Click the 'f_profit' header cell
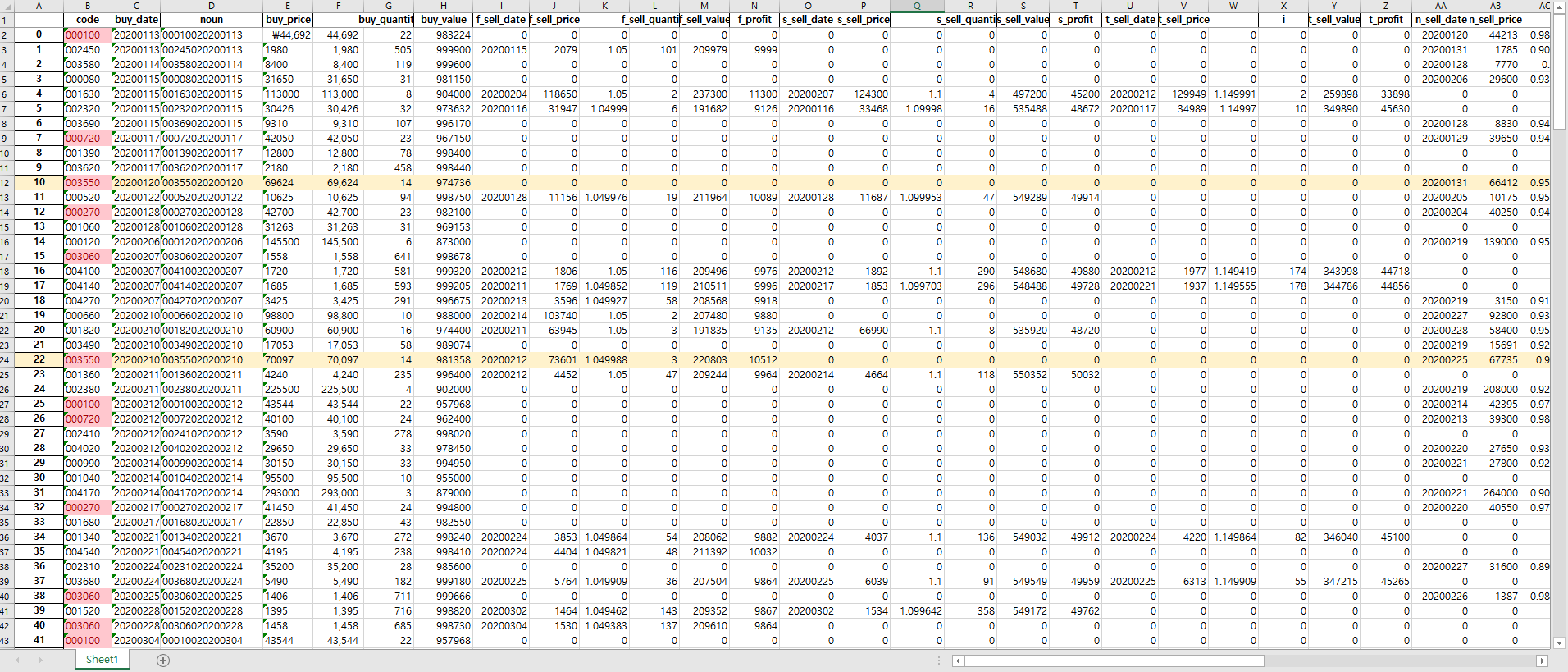The image size is (1568, 672). [x=754, y=20]
